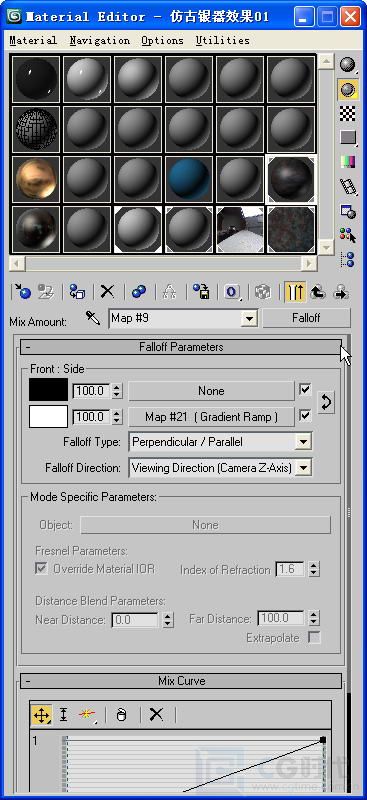Image resolution: width=367 pixels, height=800 pixels.
Task: Click the Make Preview filmstrip icon
Action: tap(348, 186)
